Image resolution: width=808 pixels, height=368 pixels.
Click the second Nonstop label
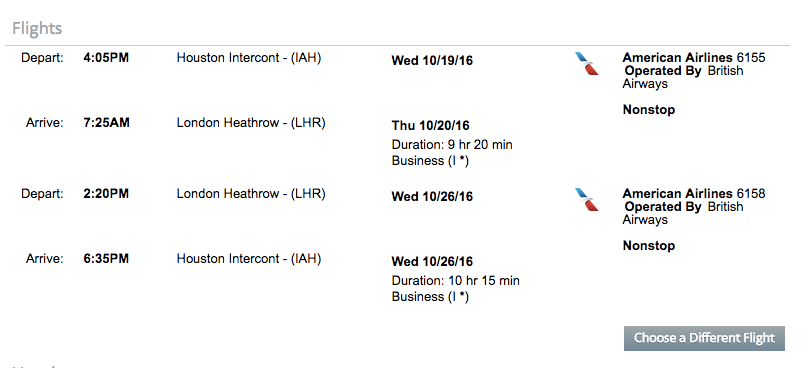[x=649, y=246]
